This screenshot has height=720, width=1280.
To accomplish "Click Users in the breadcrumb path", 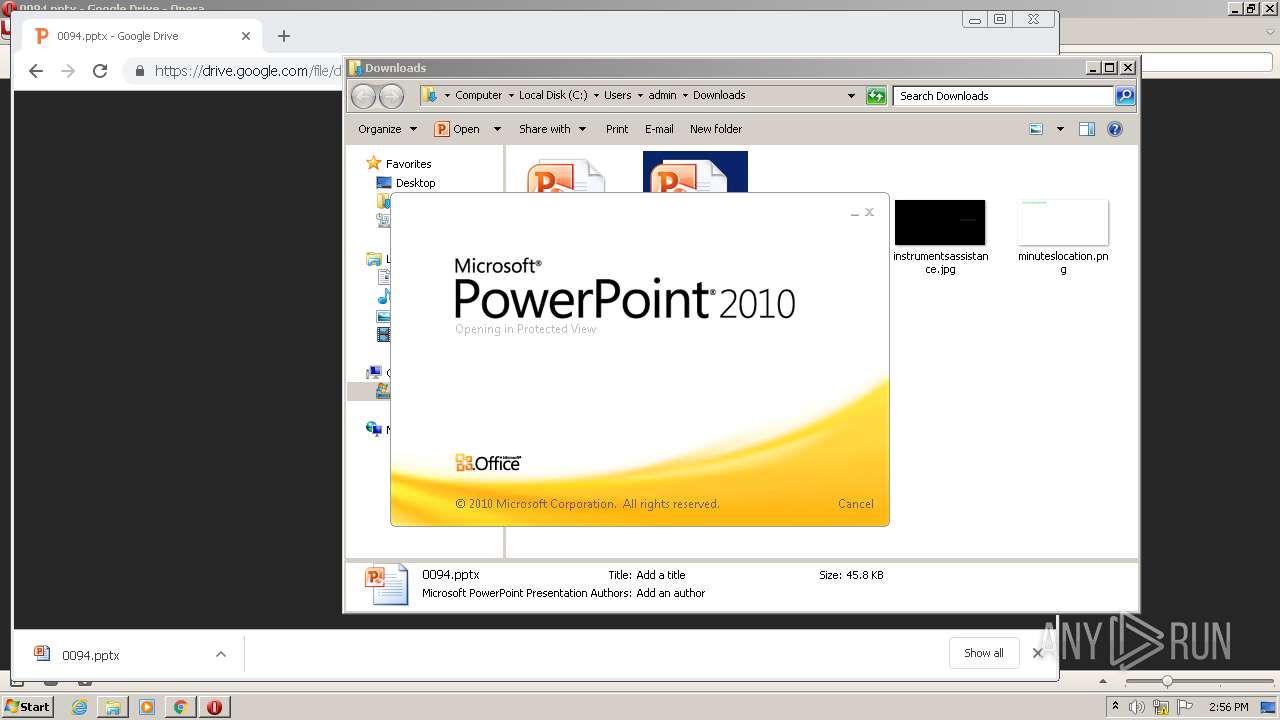I will click(x=617, y=95).
